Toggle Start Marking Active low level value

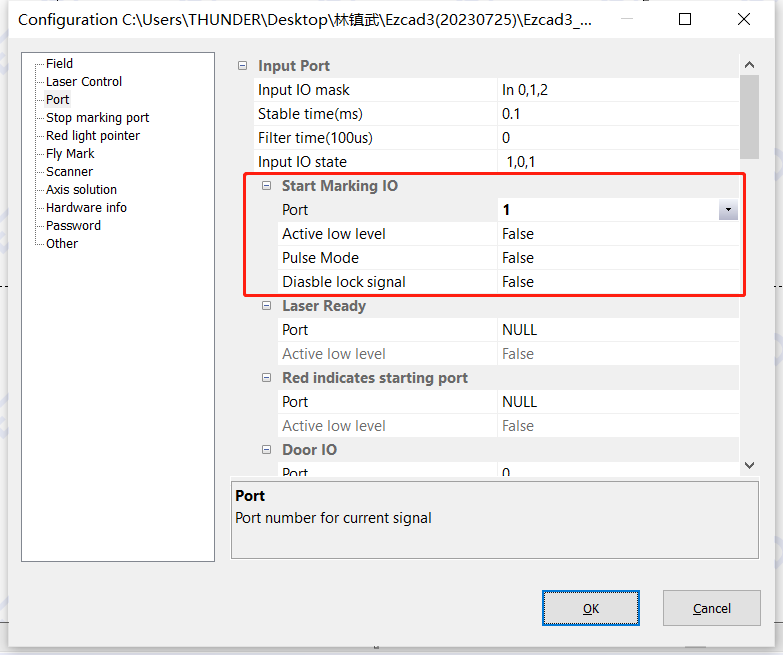(x=618, y=234)
